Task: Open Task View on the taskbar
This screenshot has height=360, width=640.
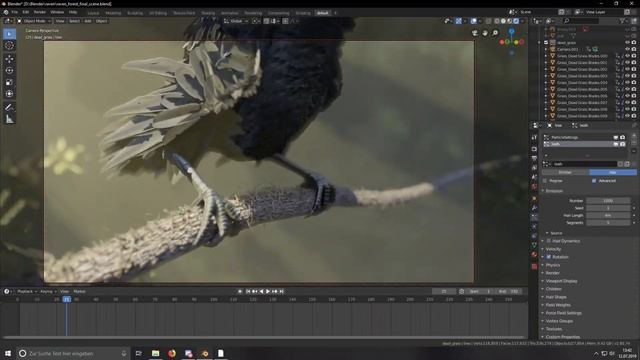Action: point(139,353)
